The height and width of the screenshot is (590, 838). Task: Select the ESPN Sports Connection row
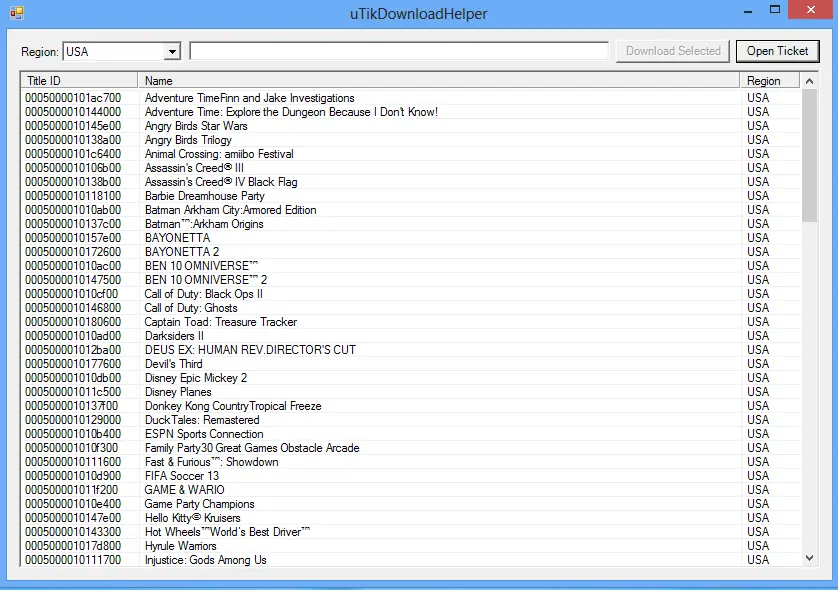tap(410, 434)
